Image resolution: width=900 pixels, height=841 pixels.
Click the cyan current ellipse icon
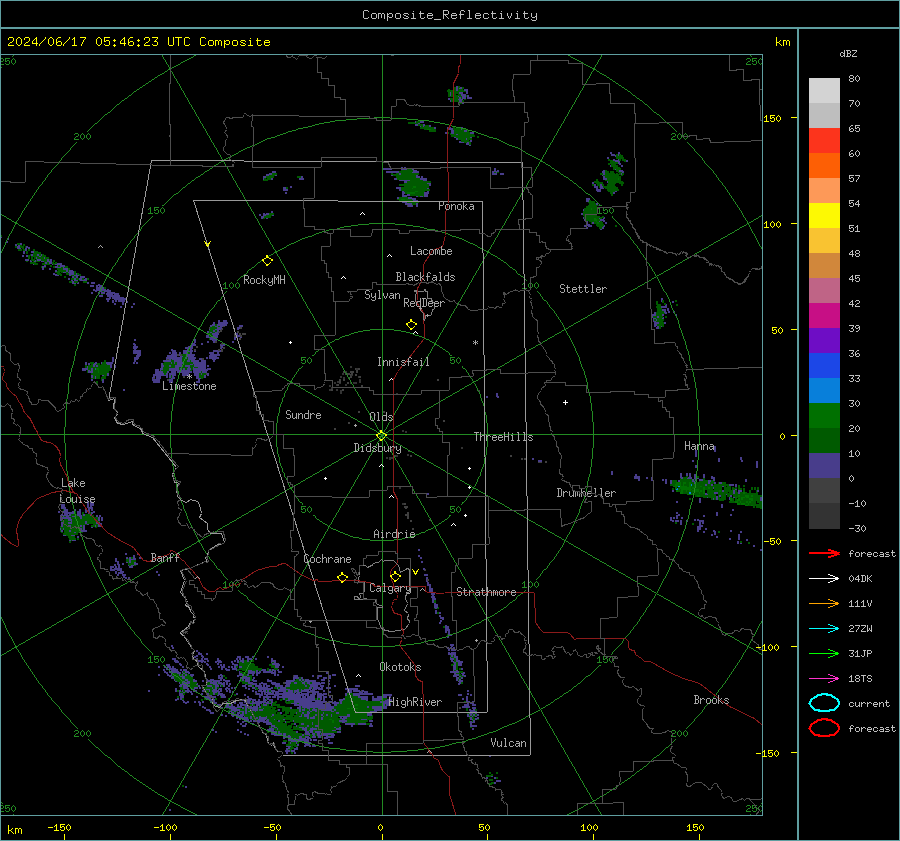point(824,703)
